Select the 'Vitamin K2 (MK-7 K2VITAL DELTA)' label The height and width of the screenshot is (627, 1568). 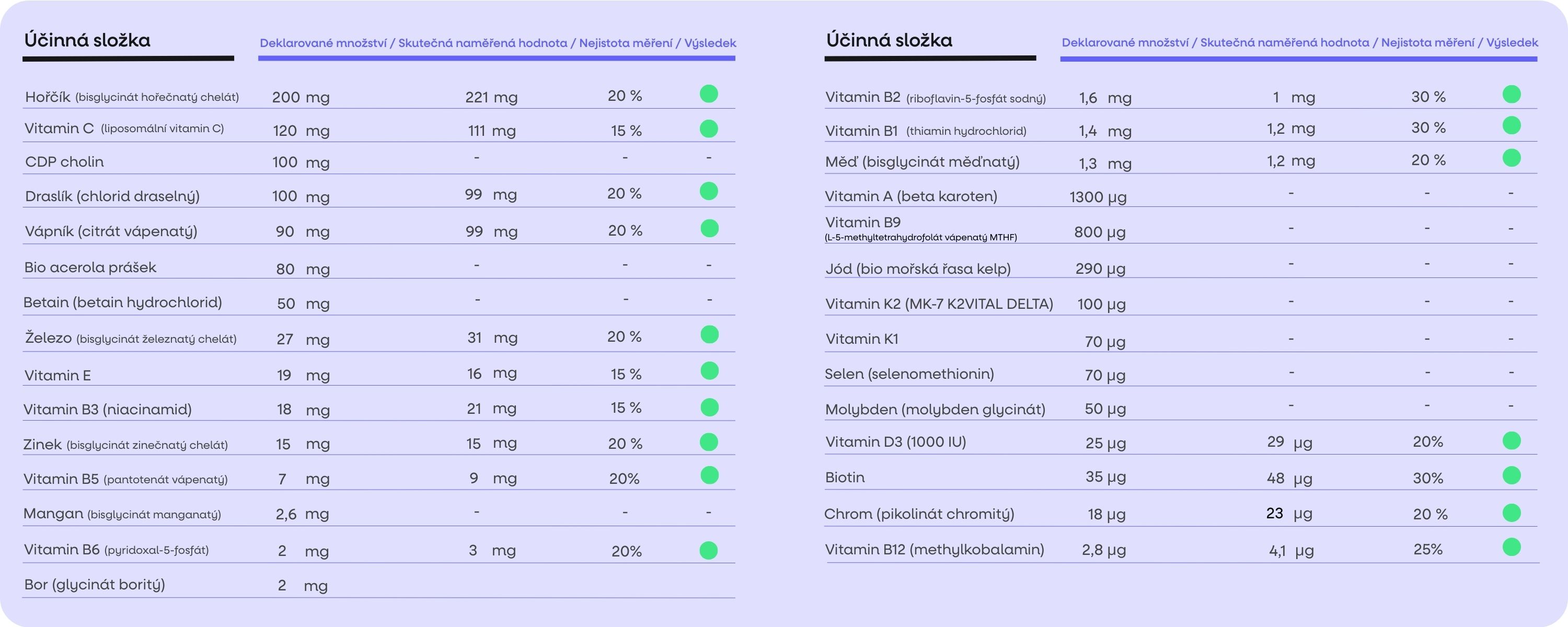939,304
